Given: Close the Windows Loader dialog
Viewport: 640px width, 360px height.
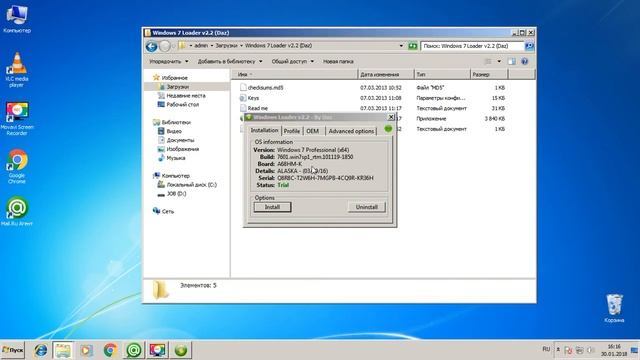Looking at the screenshot, I should [391, 117].
